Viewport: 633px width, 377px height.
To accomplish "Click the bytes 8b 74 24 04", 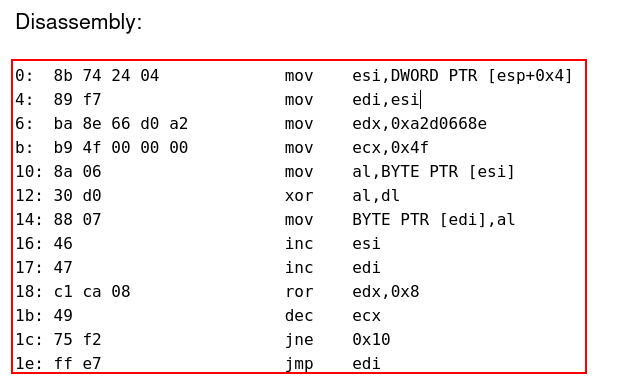I will point(107,76).
